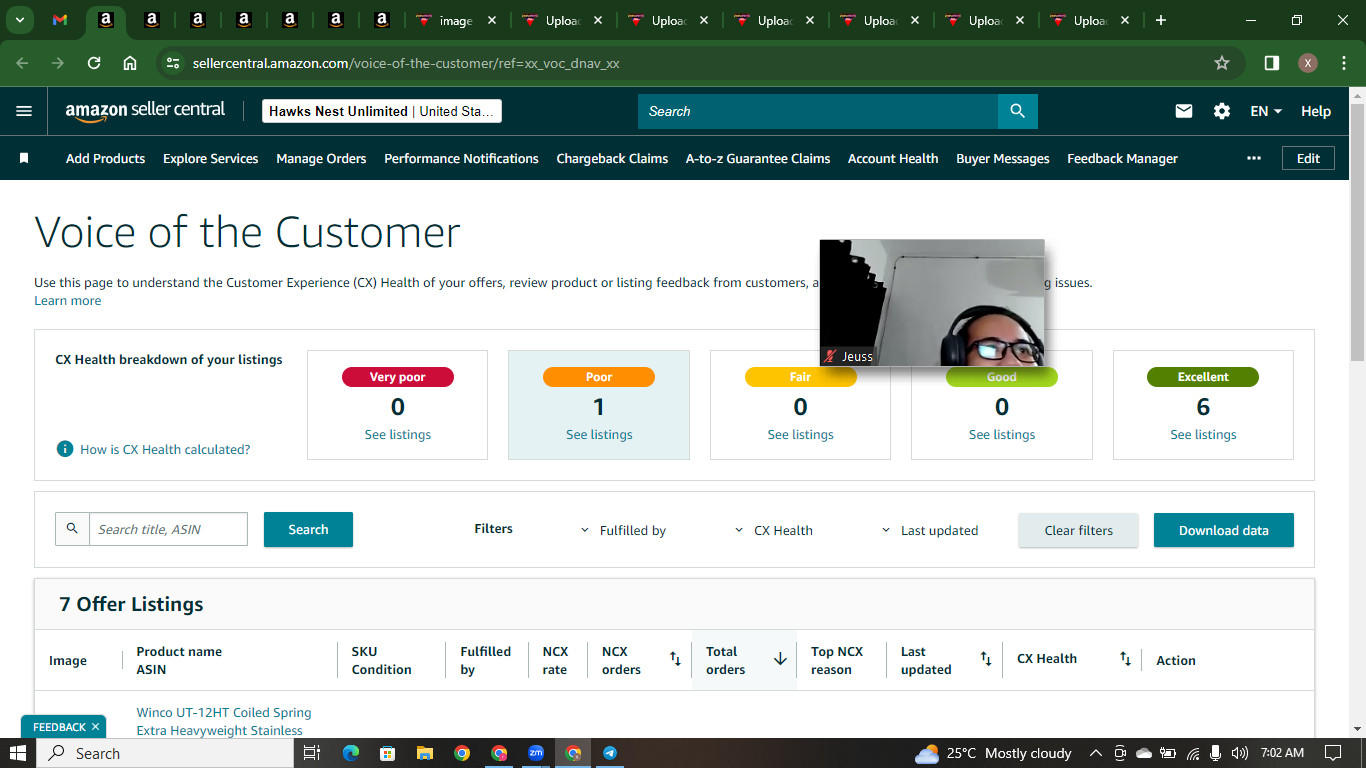Open Help in the header
The width and height of the screenshot is (1366, 768).
coord(1316,111)
